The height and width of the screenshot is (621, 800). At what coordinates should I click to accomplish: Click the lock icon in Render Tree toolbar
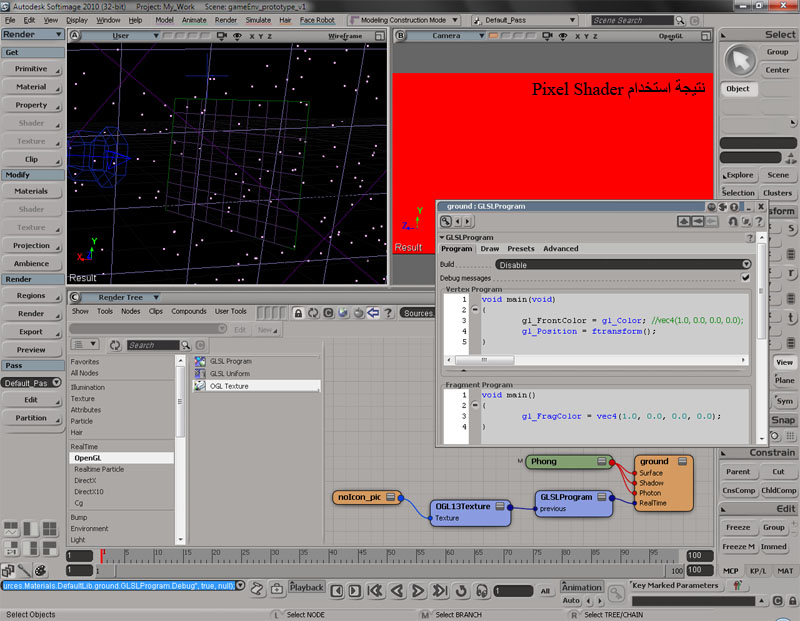(x=298, y=313)
